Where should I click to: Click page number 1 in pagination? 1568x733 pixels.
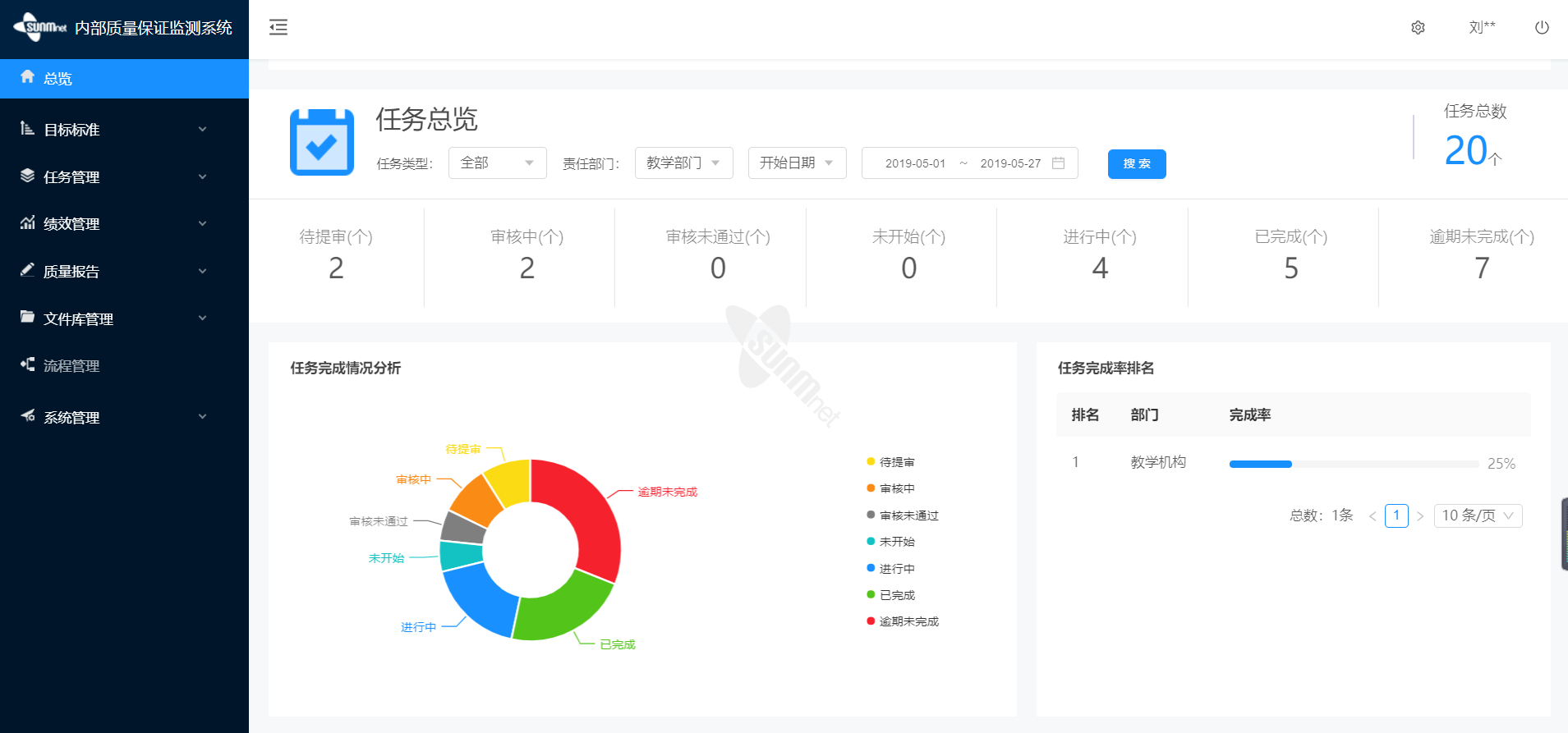(1396, 515)
